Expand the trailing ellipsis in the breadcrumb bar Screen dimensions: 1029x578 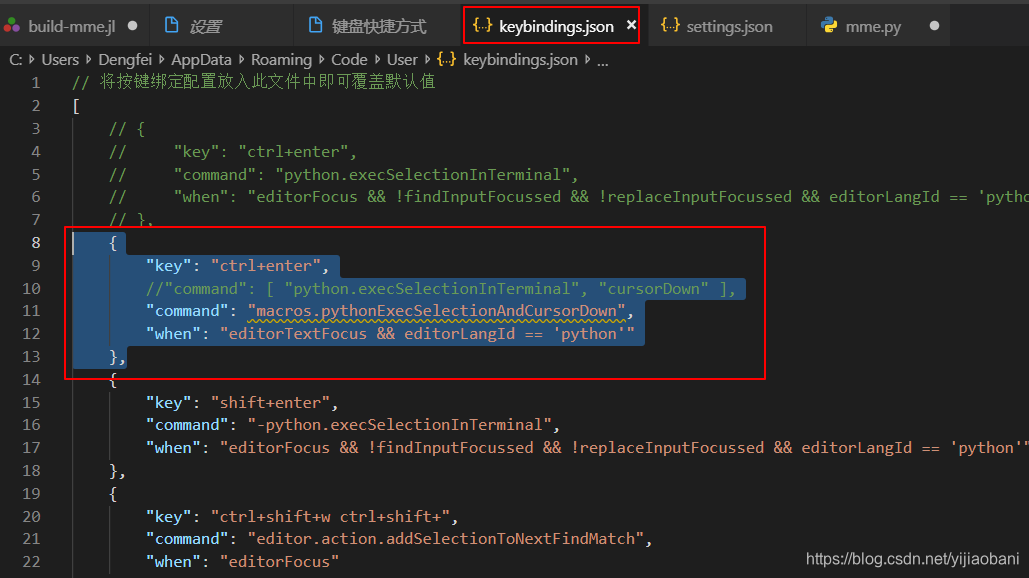601,59
